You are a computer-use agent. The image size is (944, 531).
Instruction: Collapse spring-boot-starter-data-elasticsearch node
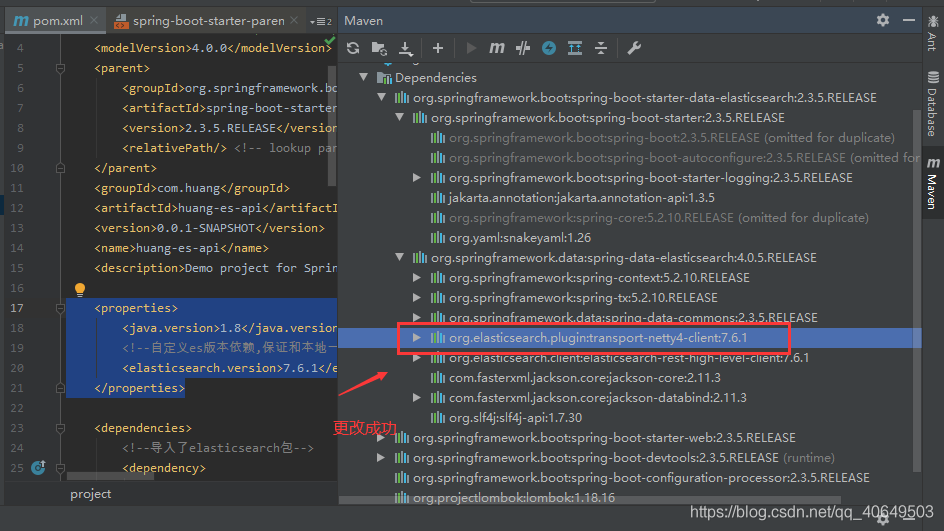tap(381, 97)
